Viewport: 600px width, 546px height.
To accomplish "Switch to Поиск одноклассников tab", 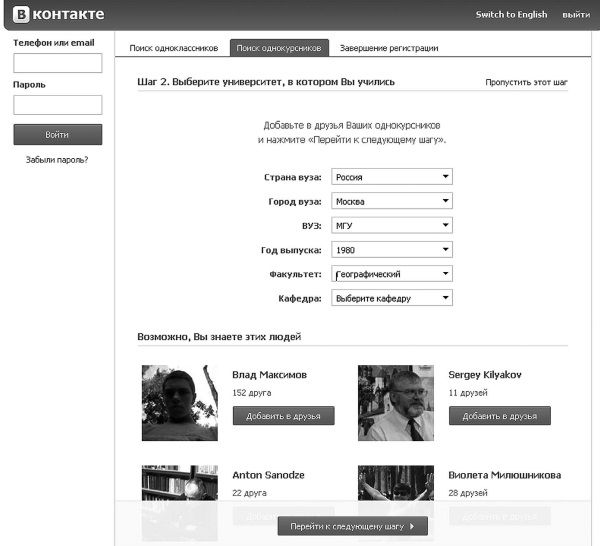I will coord(174,48).
